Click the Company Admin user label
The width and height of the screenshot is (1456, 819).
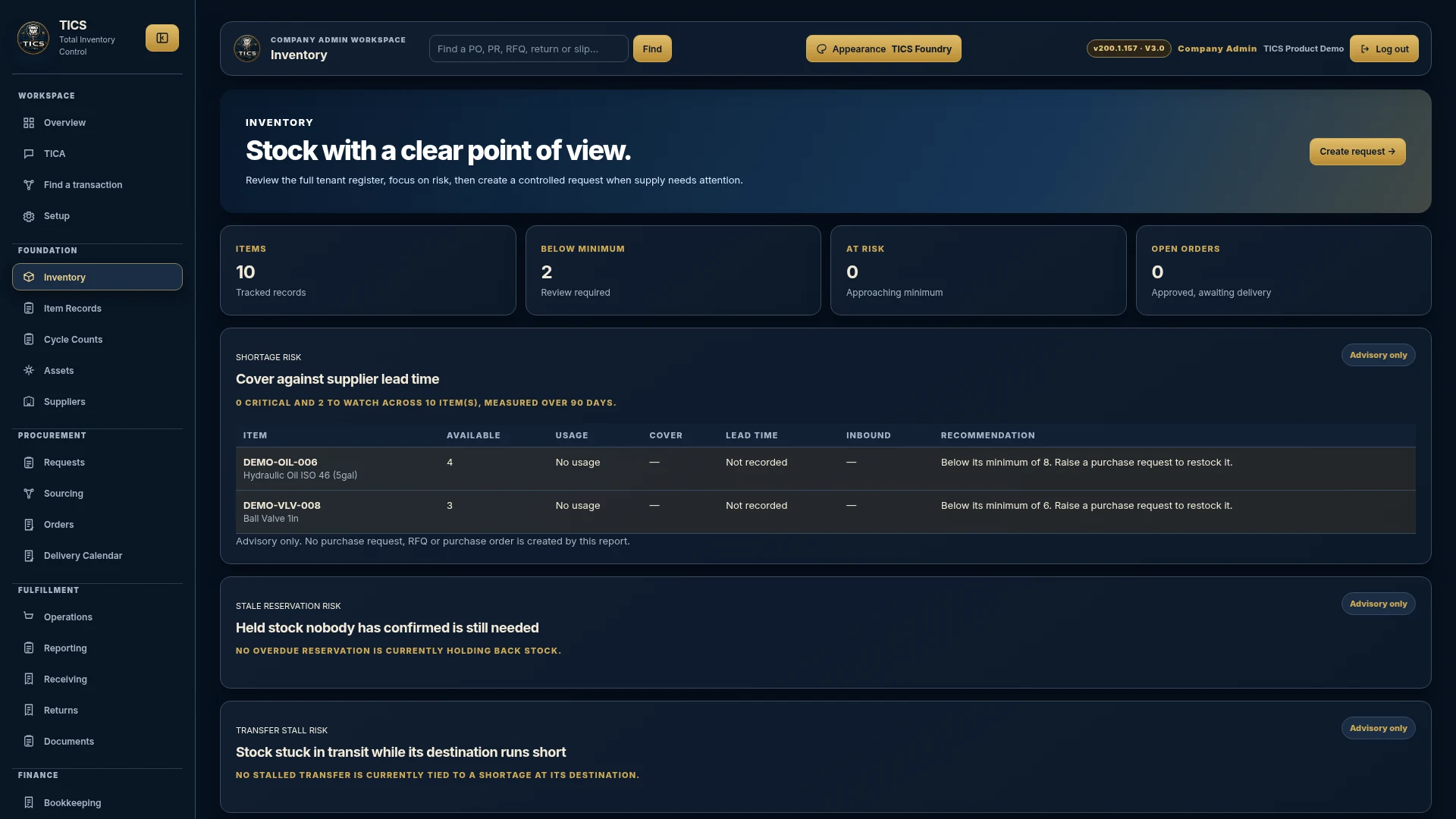click(x=1217, y=49)
